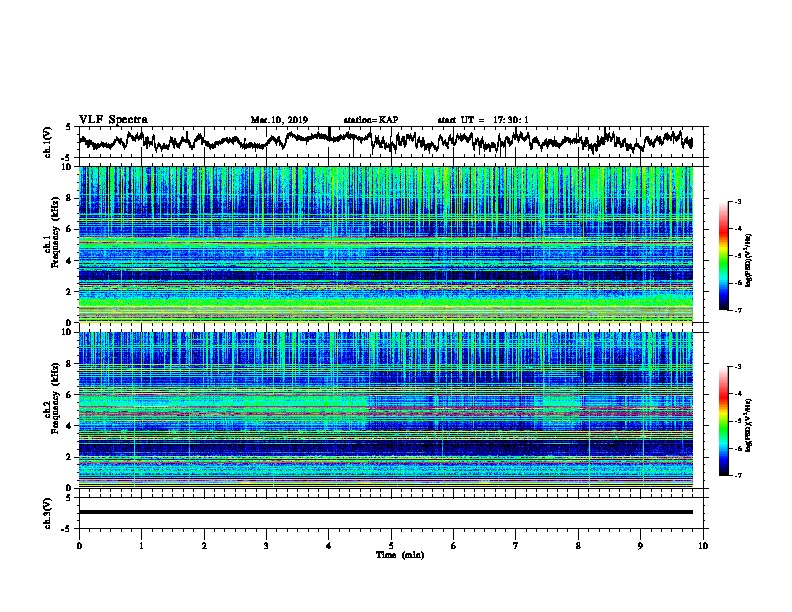The image size is (792, 612).
Task: Select the "start UT = 17:30: 1" text
Action: pos(483,120)
